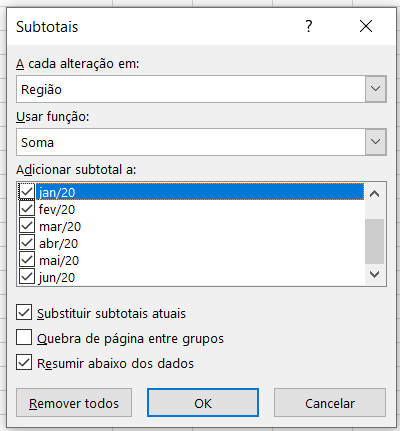Open the Região dropdown arrow
The height and width of the screenshot is (431, 400).
click(x=376, y=89)
